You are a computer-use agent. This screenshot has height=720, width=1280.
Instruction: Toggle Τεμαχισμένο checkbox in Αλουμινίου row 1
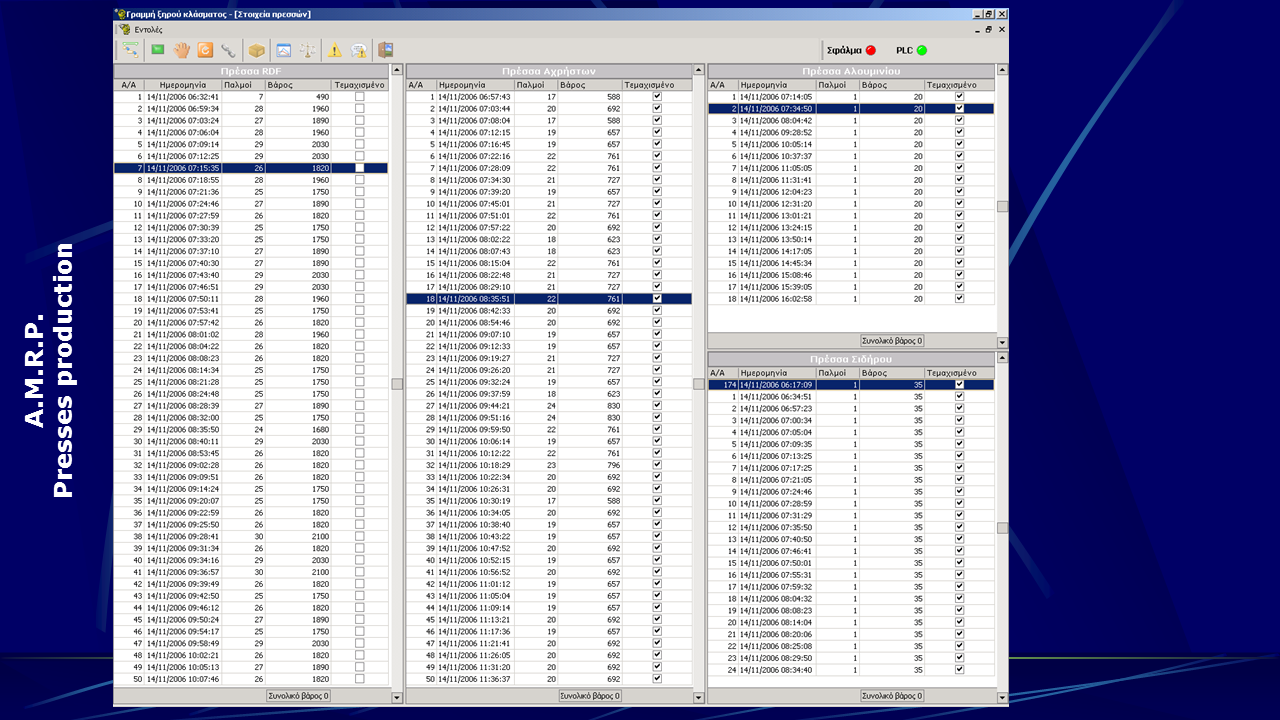pos(960,96)
